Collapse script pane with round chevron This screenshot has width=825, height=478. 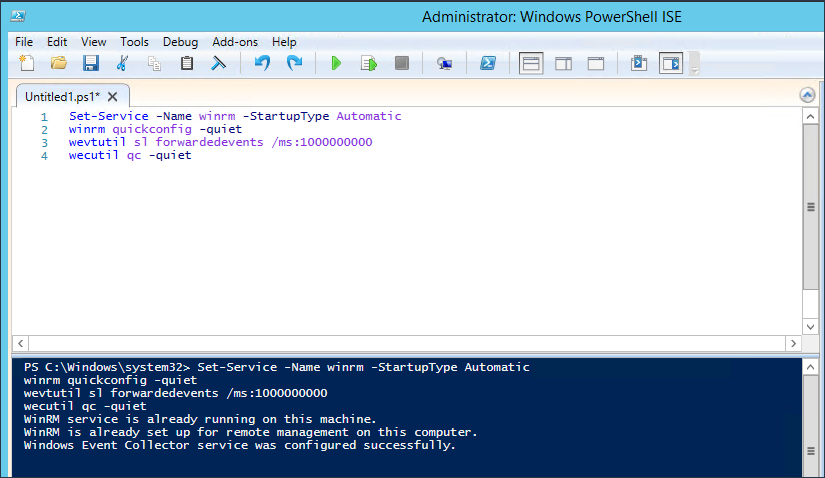coord(807,95)
